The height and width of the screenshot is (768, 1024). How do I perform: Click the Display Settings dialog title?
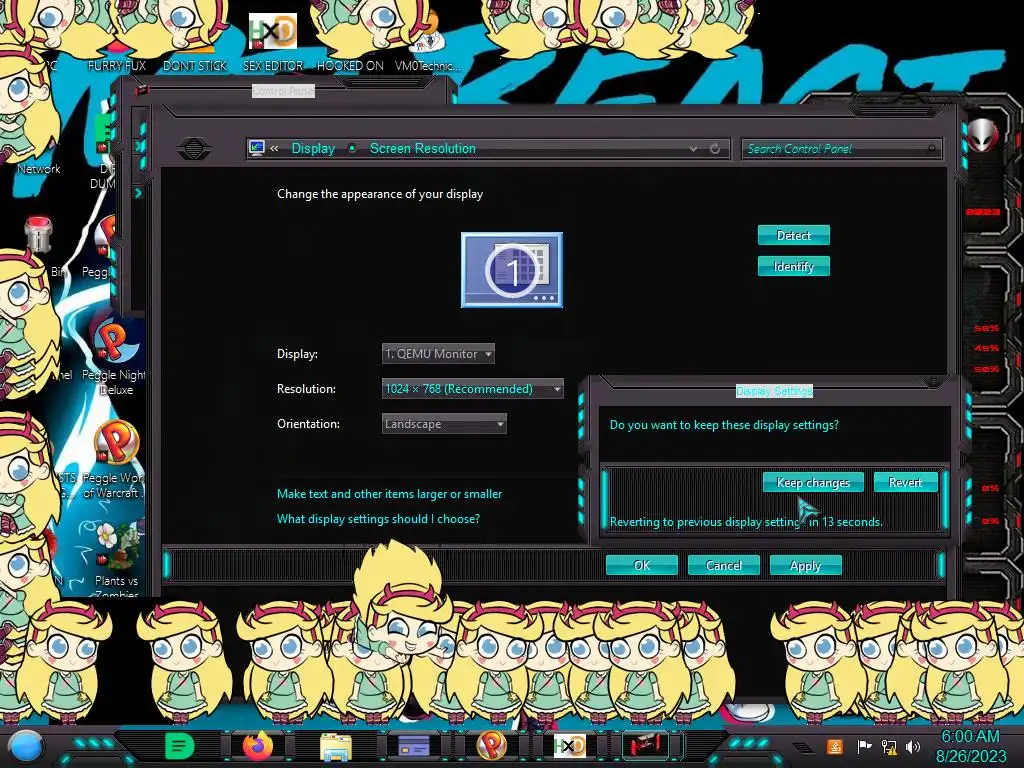click(774, 391)
